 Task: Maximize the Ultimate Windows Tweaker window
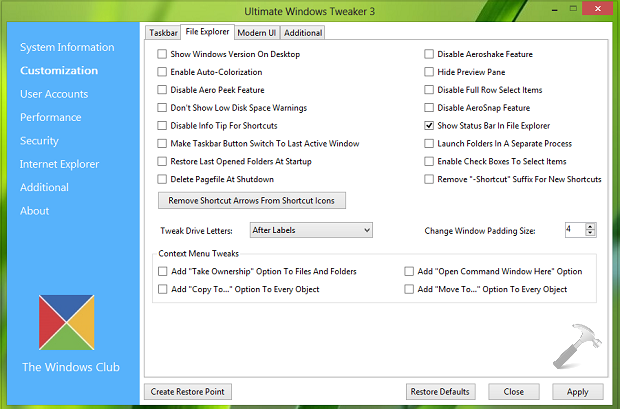tap(573, 9)
